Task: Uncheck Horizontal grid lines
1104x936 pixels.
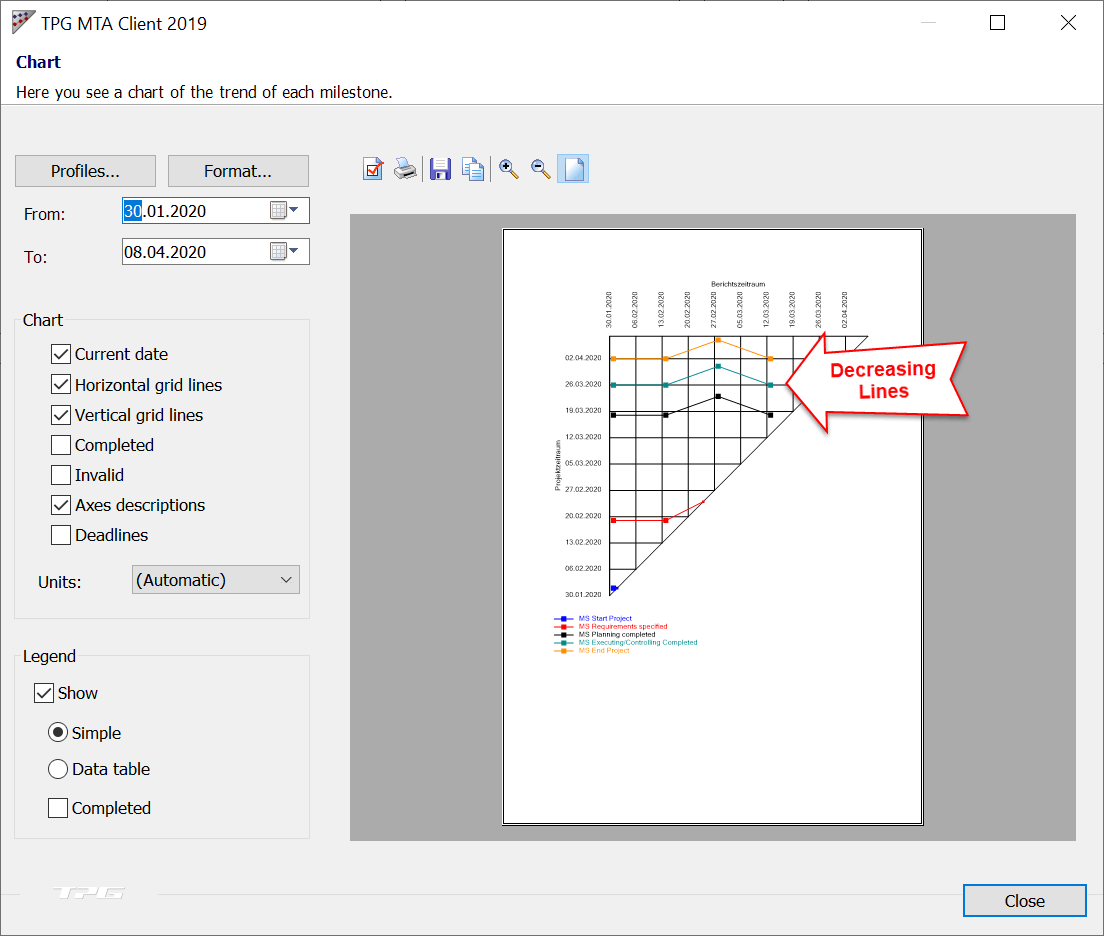Action: pos(61,385)
